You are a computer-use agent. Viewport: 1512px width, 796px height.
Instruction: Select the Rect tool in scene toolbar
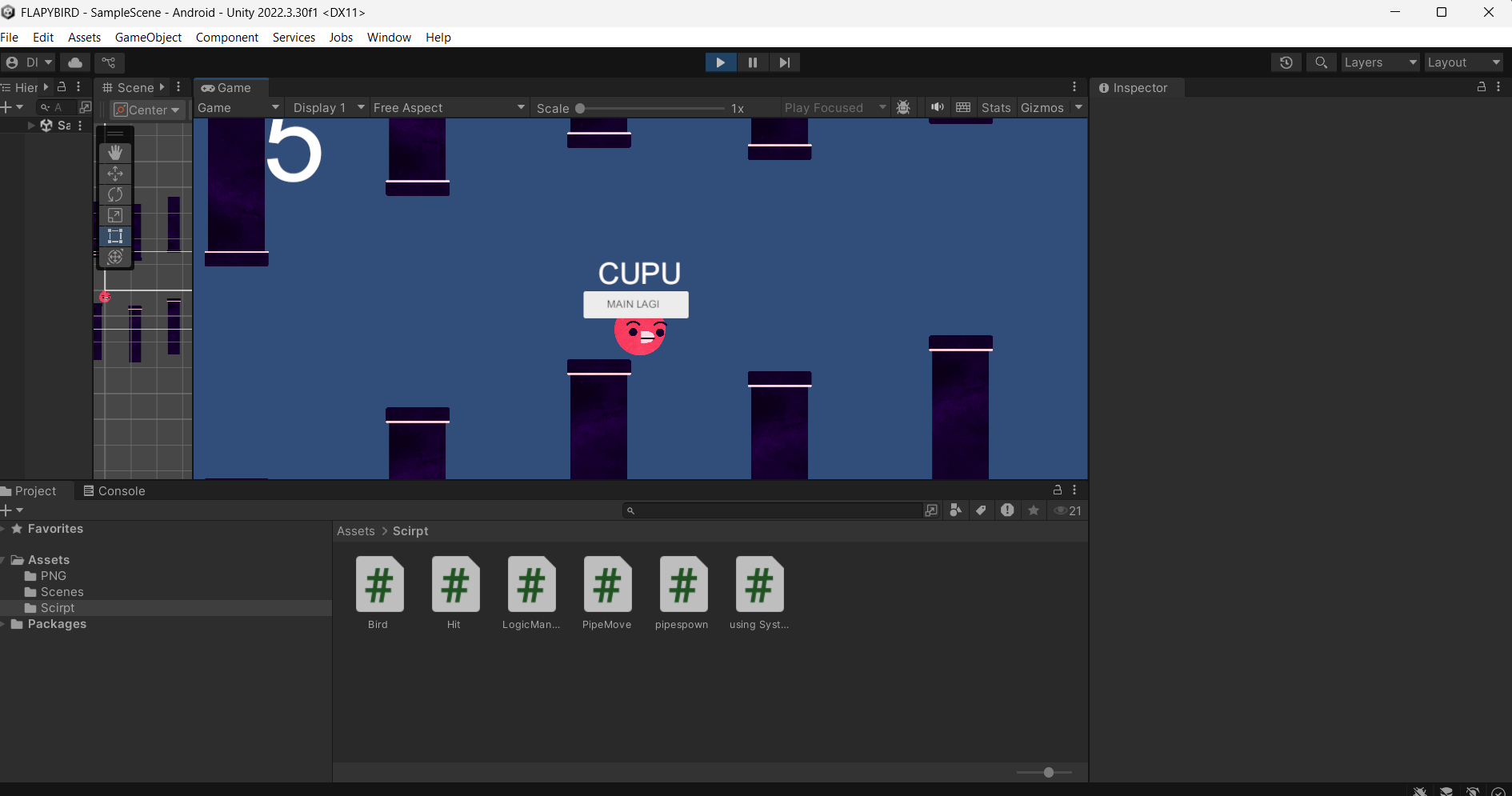pyautogui.click(x=115, y=236)
